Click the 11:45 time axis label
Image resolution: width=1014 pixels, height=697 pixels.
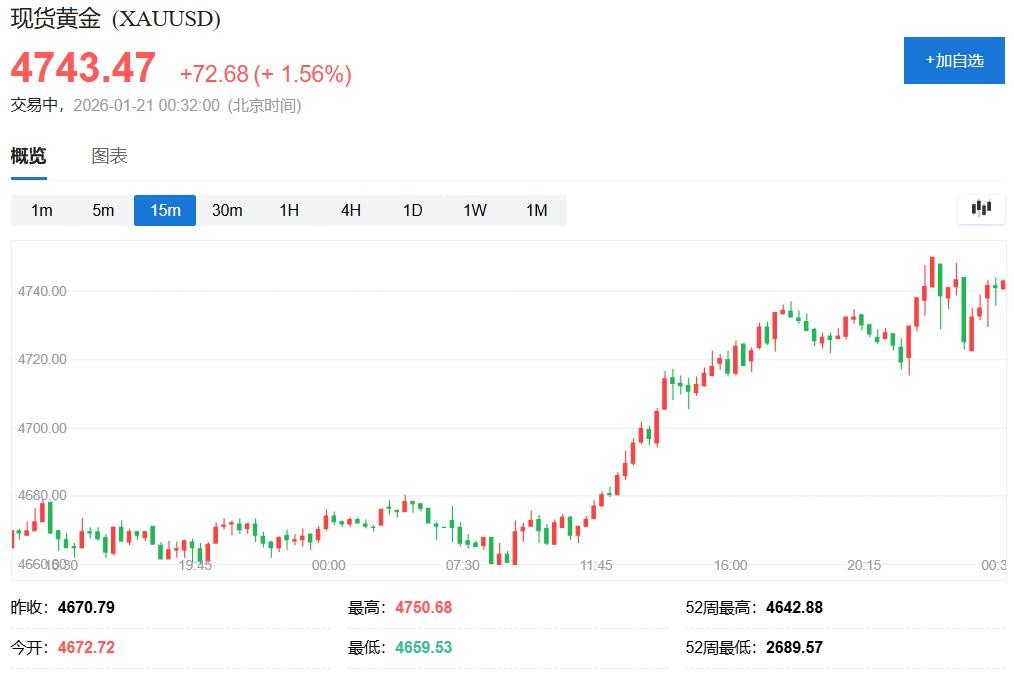pos(596,565)
